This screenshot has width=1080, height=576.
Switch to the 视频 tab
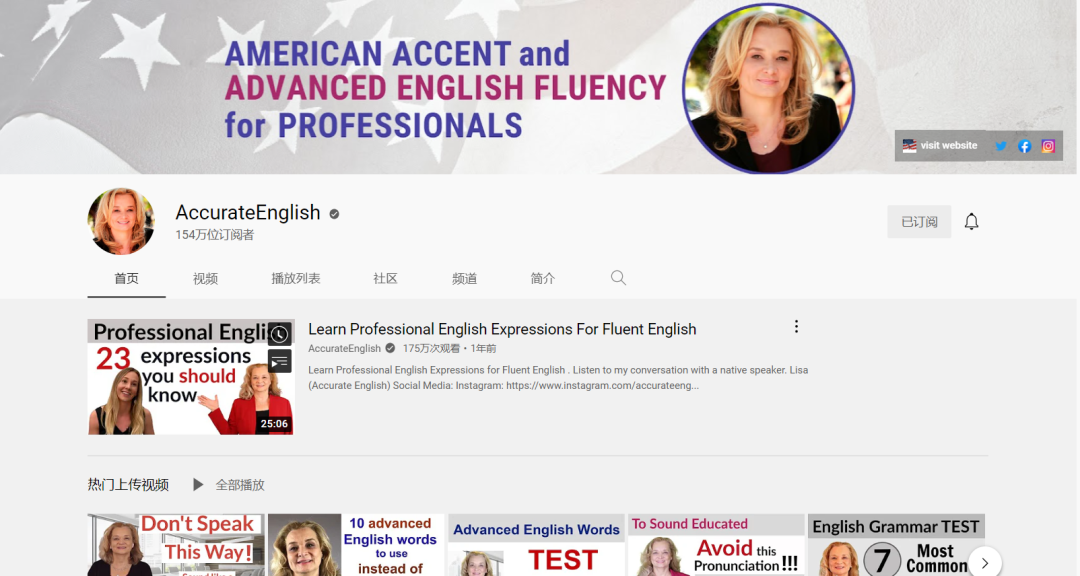coord(205,278)
